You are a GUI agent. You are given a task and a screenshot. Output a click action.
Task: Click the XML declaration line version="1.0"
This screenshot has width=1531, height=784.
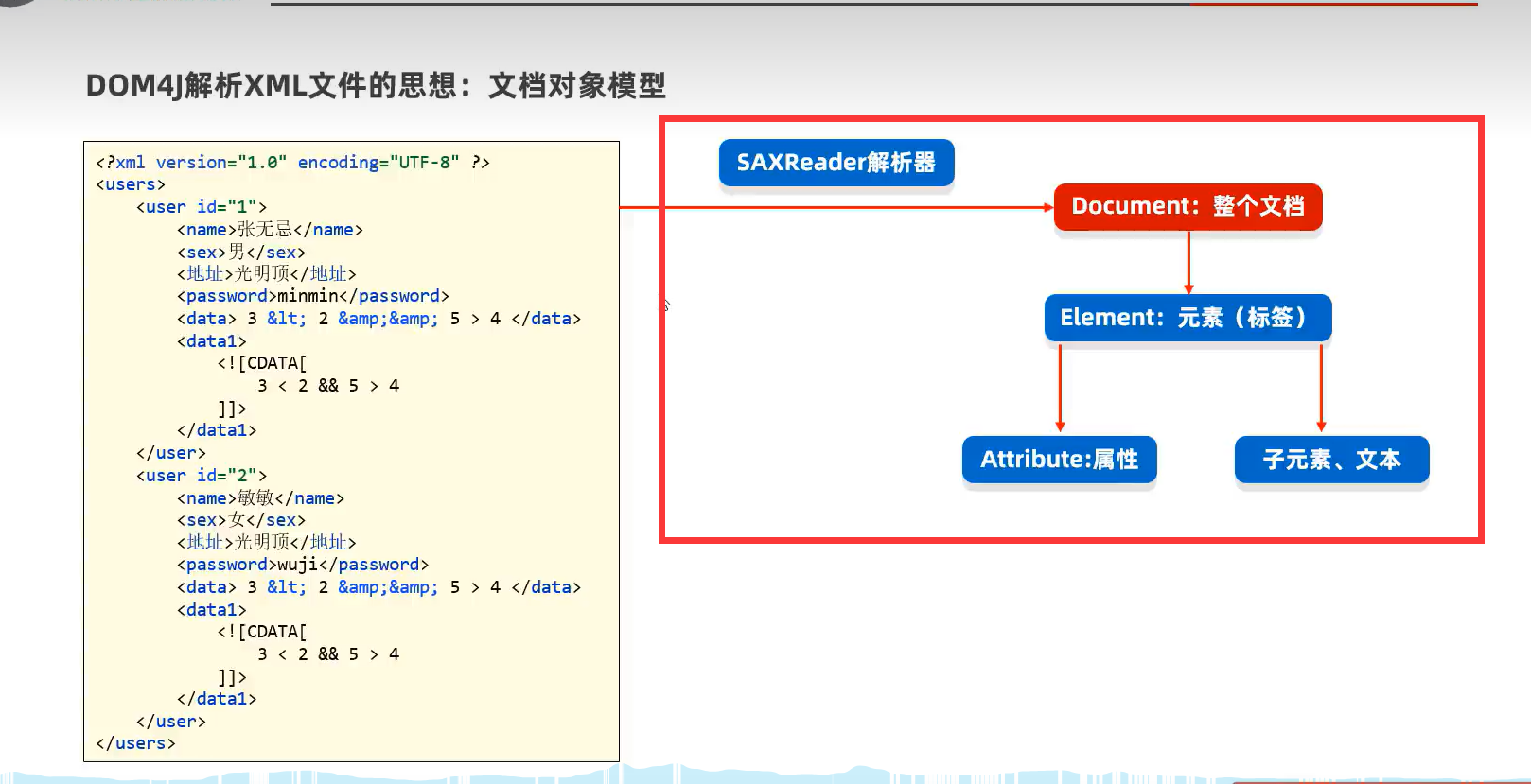click(292, 163)
